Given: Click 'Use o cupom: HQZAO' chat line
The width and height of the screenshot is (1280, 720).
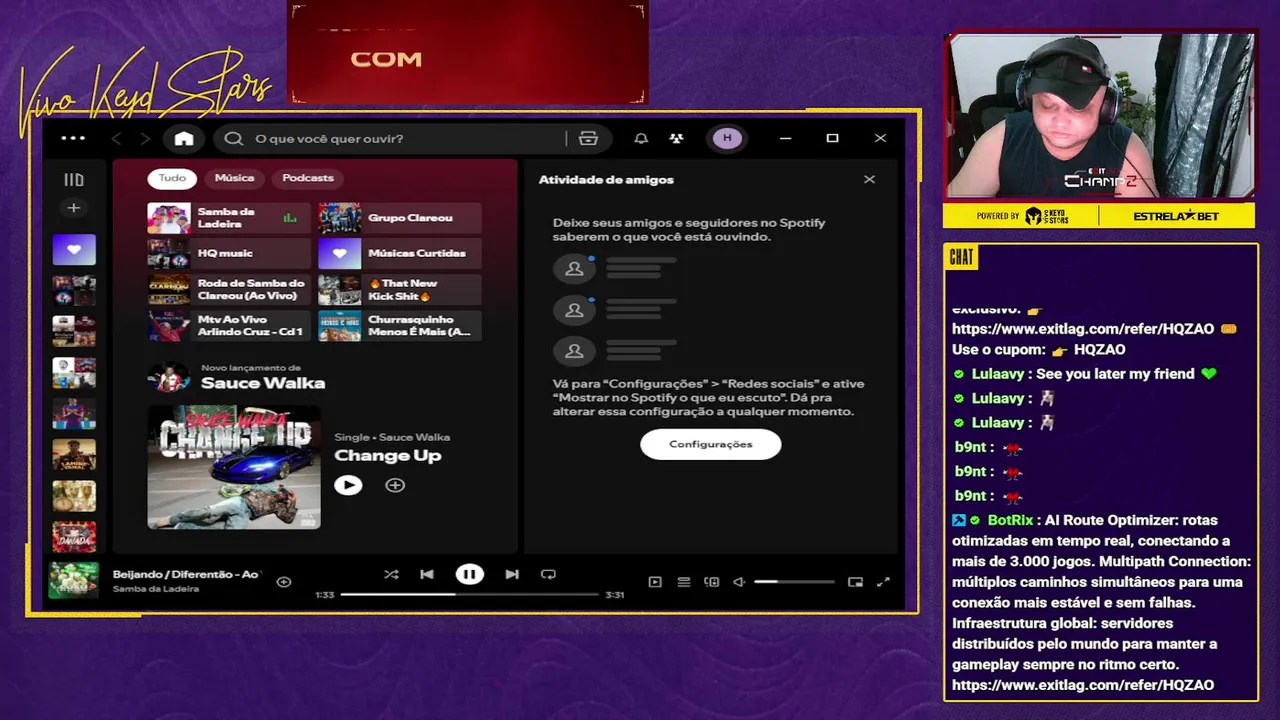Looking at the screenshot, I should pyautogui.click(x=1039, y=349).
